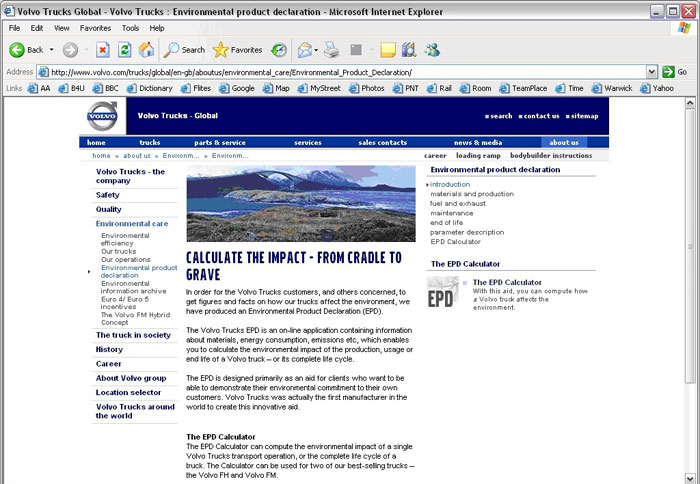
Task: Open the B4U links bar shortcut
Action: point(71,88)
